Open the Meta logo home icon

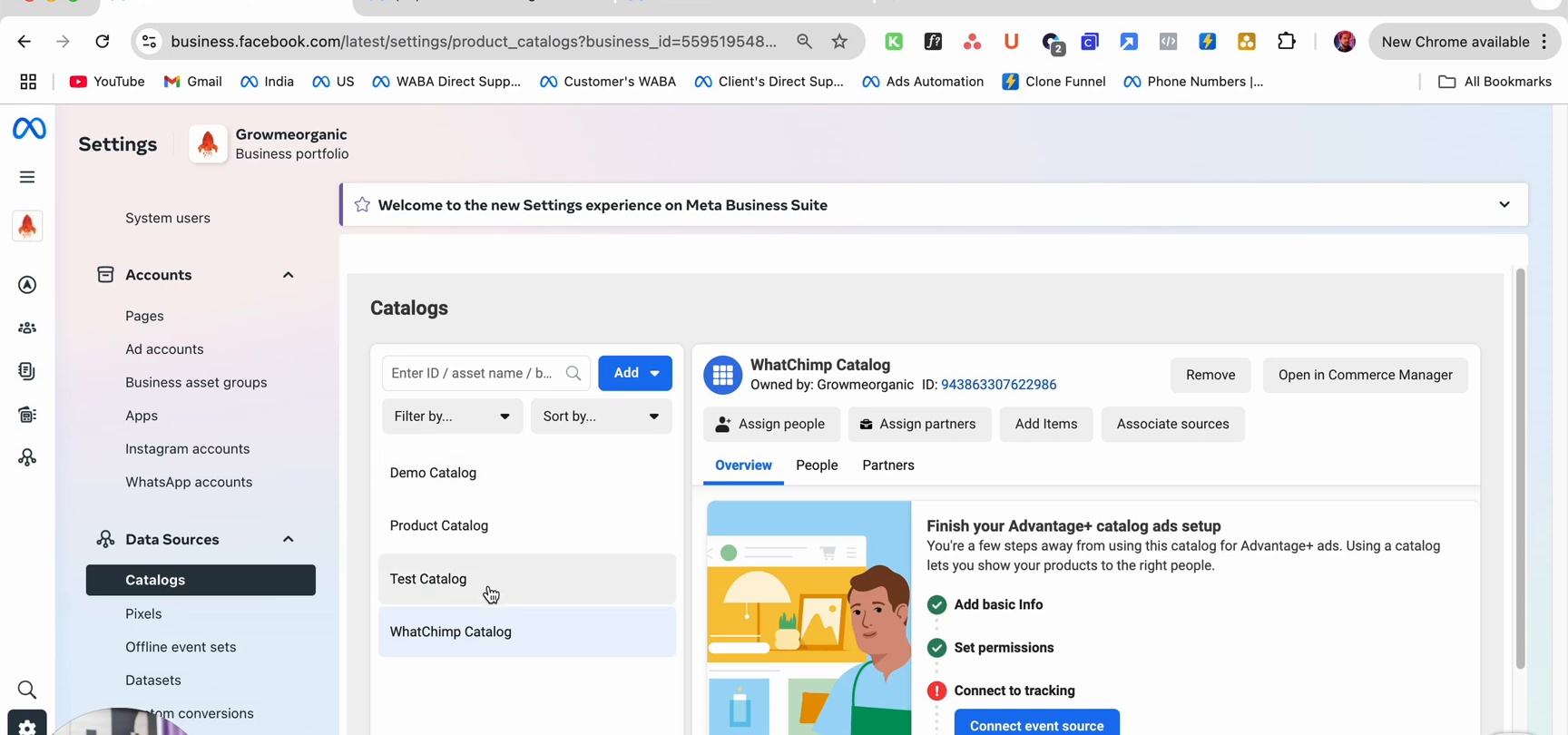click(x=29, y=129)
